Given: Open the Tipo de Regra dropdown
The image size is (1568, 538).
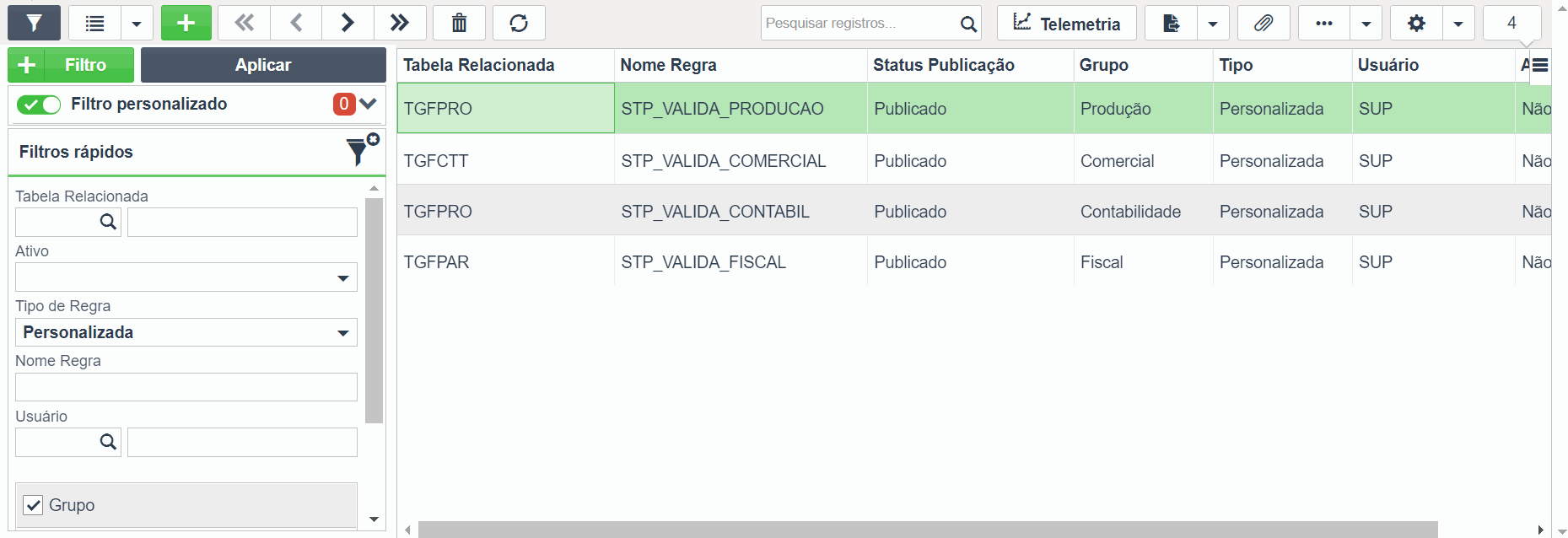Looking at the screenshot, I should [186, 332].
